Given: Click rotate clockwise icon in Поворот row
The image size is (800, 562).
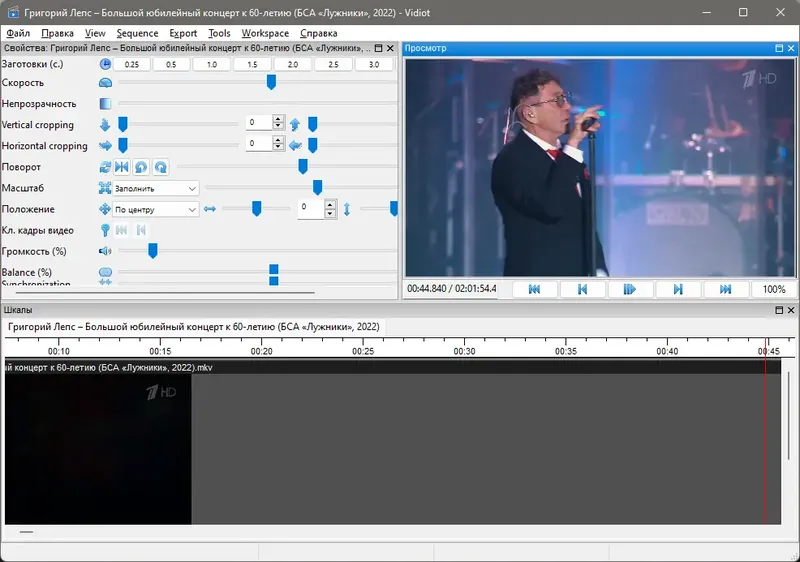Looking at the screenshot, I should [x=161, y=167].
